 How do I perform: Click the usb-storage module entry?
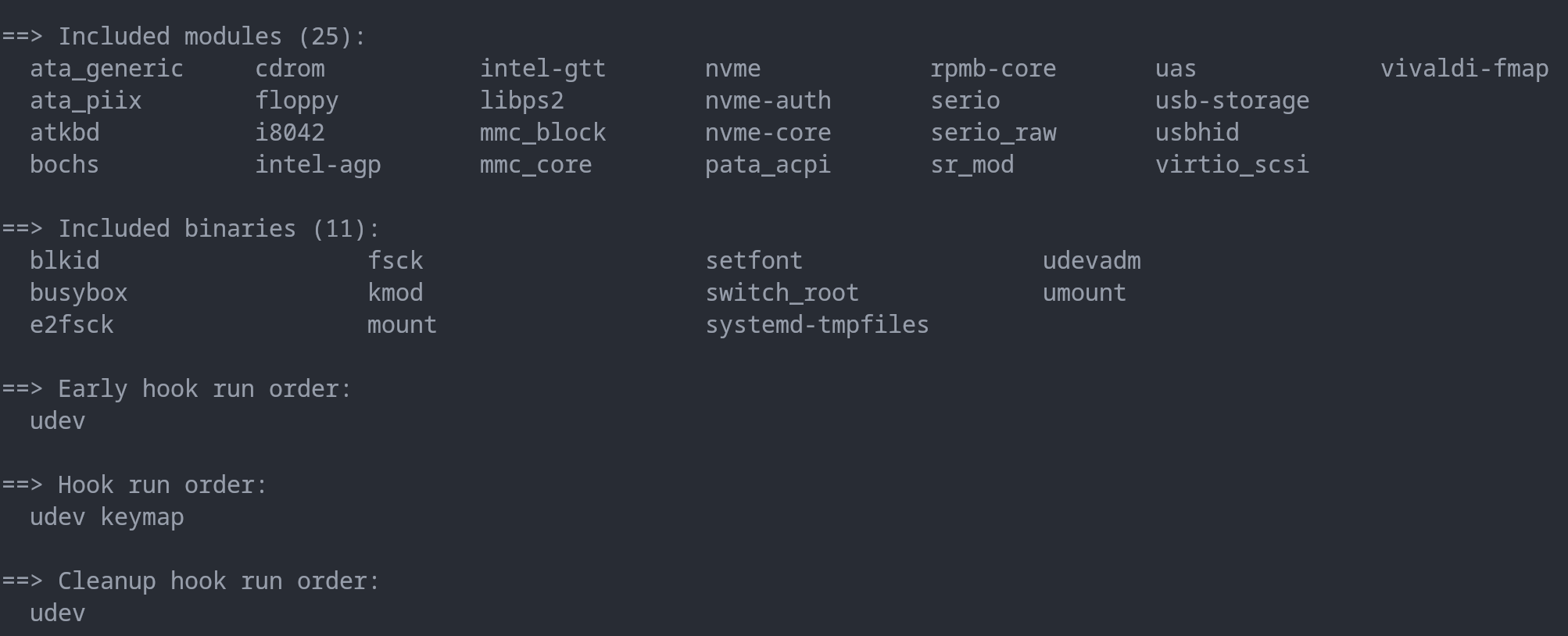[1232, 101]
